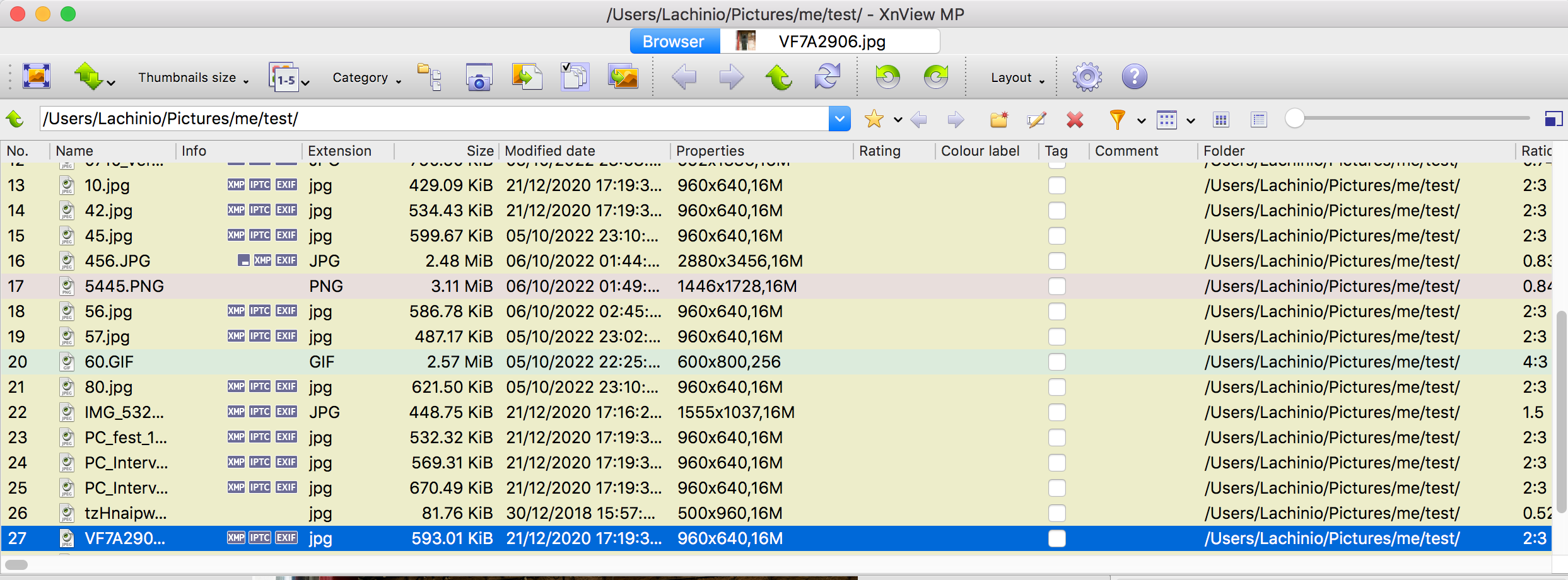The height and width of the screenshot is (580, 1568).
Task: Tick the Tag checkbox for 42.jpg
Action: tap(1057, 211)
